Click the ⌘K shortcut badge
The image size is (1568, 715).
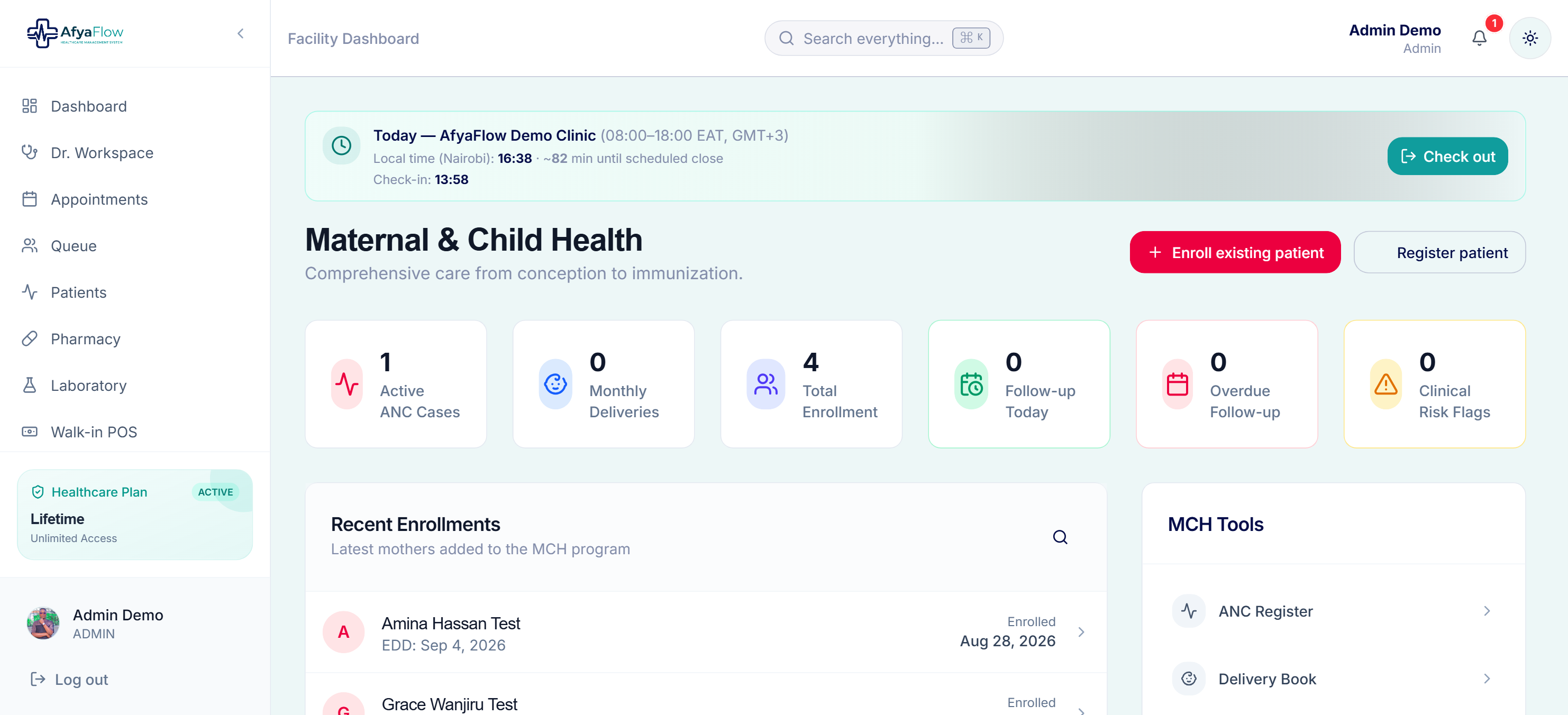[x=971, y=38]
